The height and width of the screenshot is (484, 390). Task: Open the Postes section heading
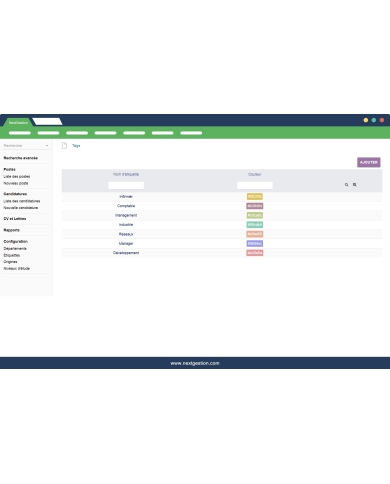pos(9,169)
